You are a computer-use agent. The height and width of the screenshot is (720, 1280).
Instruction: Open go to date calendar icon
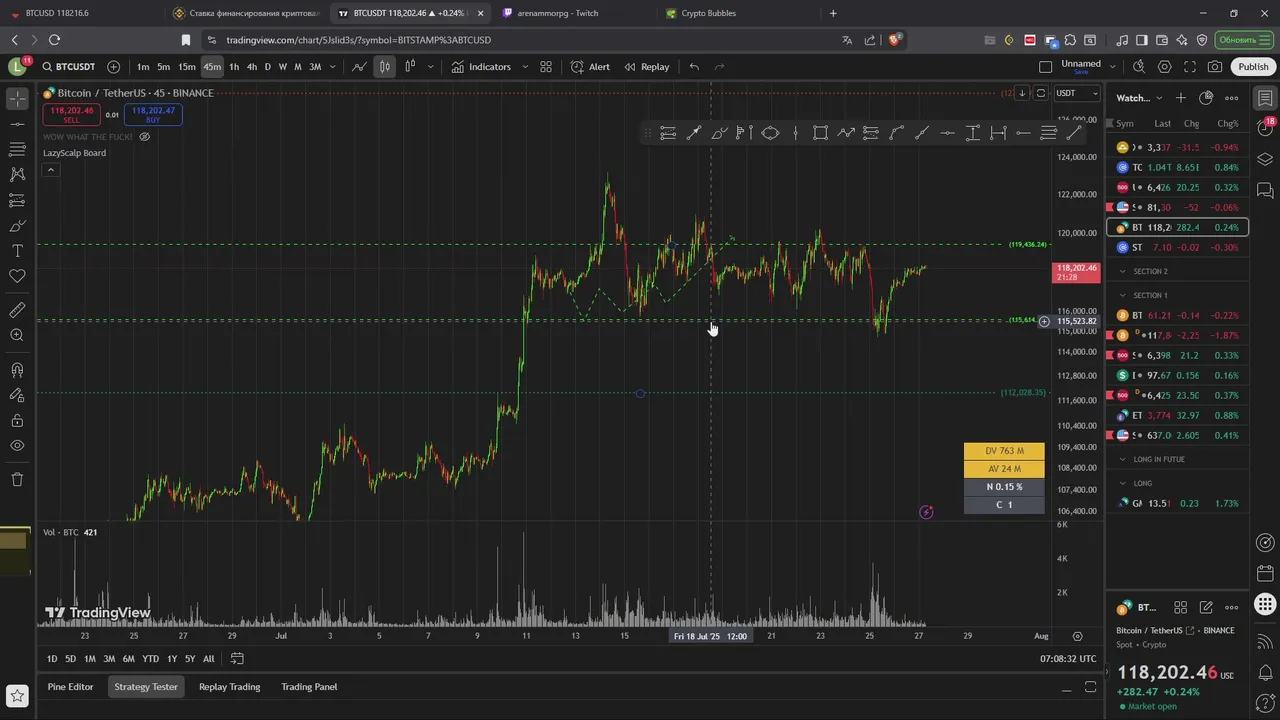tap(237, 659)
